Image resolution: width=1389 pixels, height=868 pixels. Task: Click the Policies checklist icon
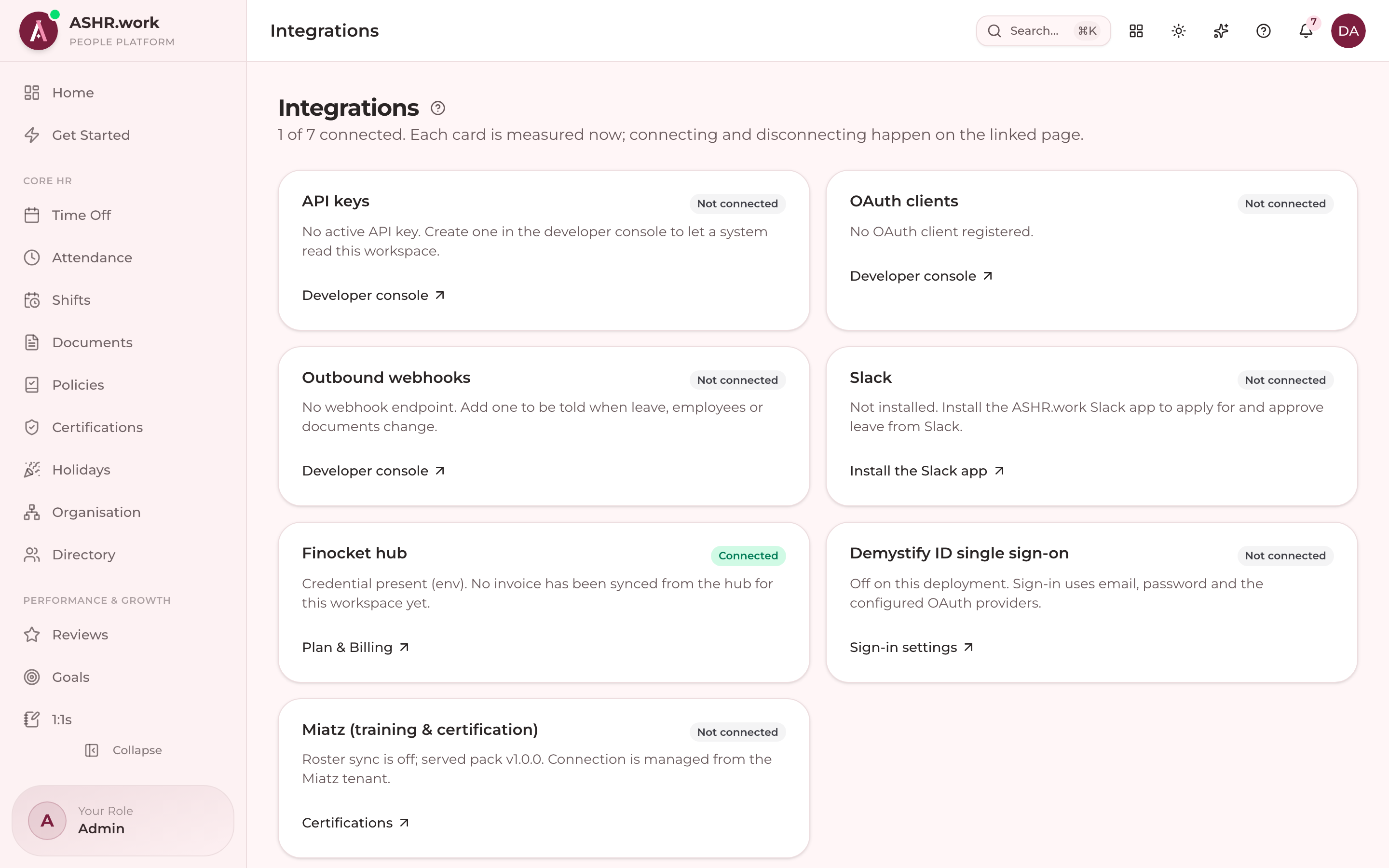click(x=31, y=385)
